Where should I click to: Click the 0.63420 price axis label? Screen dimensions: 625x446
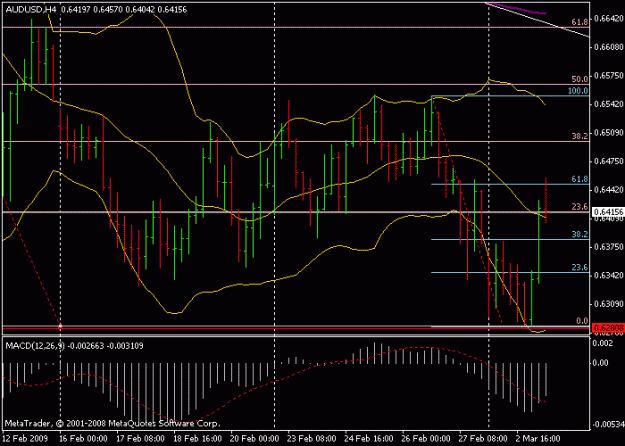click(608, 275)
